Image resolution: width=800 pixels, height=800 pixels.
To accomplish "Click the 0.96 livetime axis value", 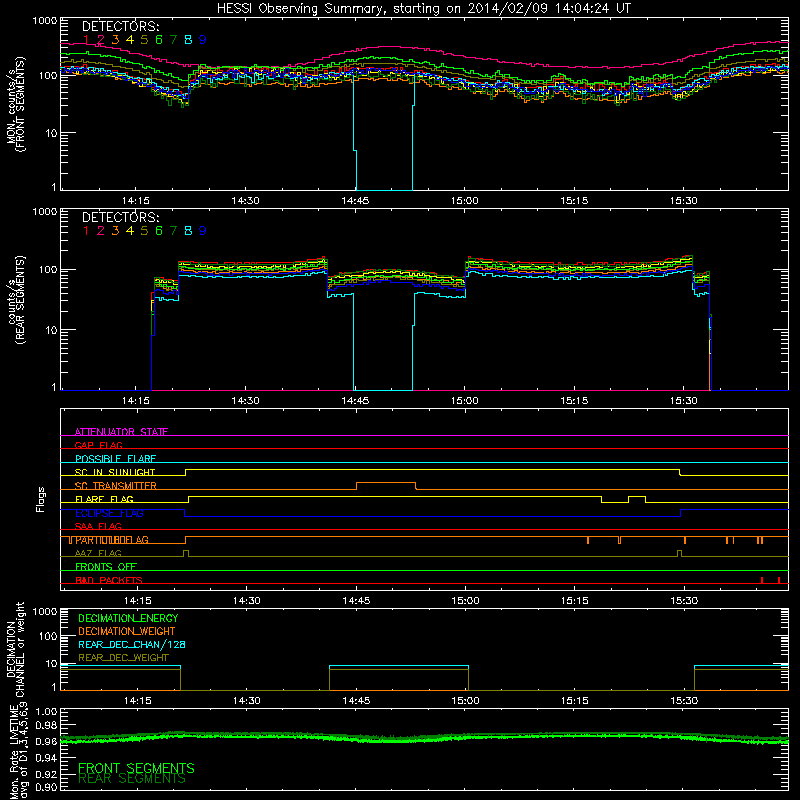I will click(46, 741).
